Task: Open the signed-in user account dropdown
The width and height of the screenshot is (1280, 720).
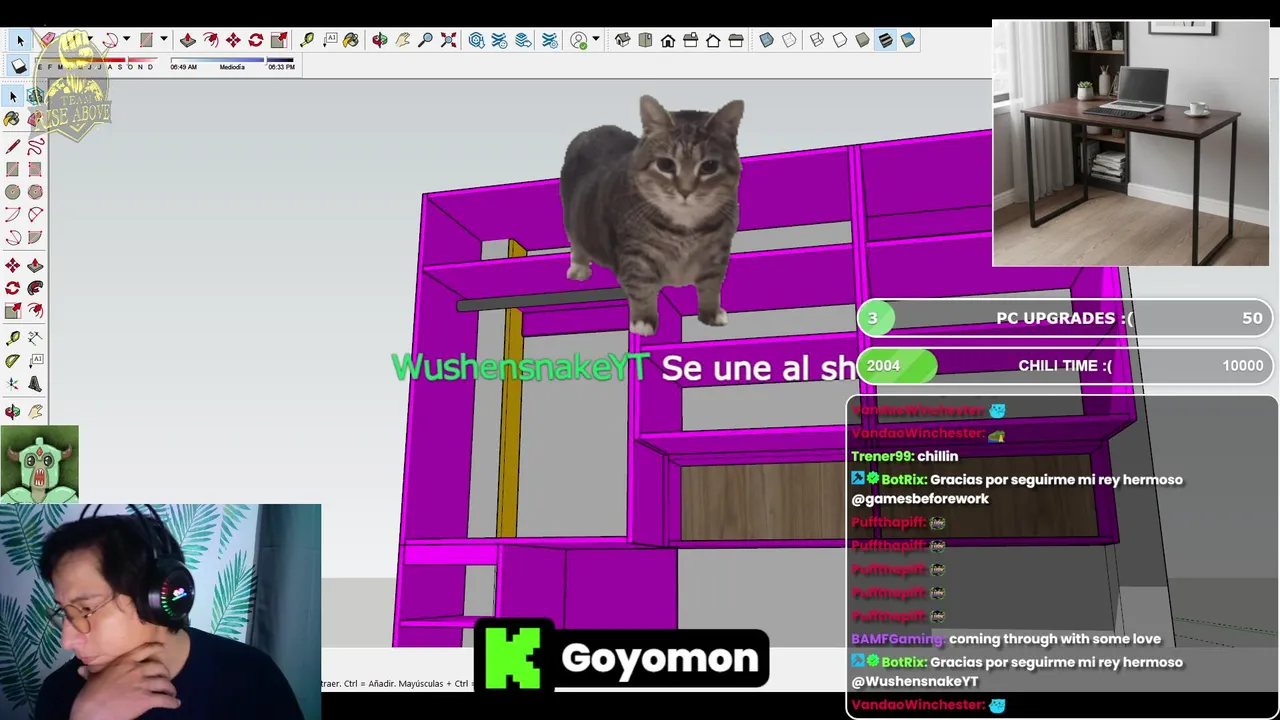Action: pos(596,40)
